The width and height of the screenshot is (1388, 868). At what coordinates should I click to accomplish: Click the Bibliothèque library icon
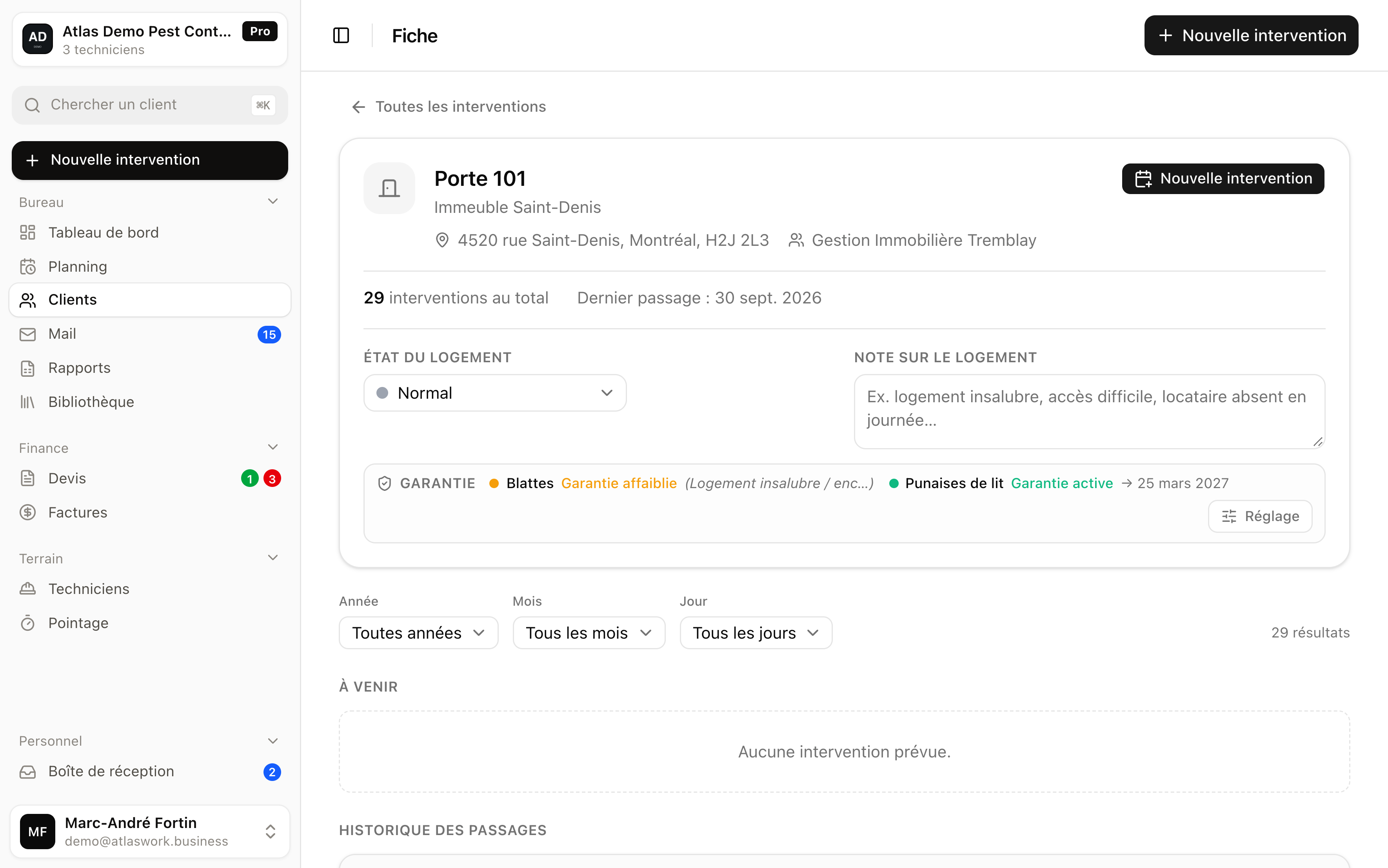[27, 402]
